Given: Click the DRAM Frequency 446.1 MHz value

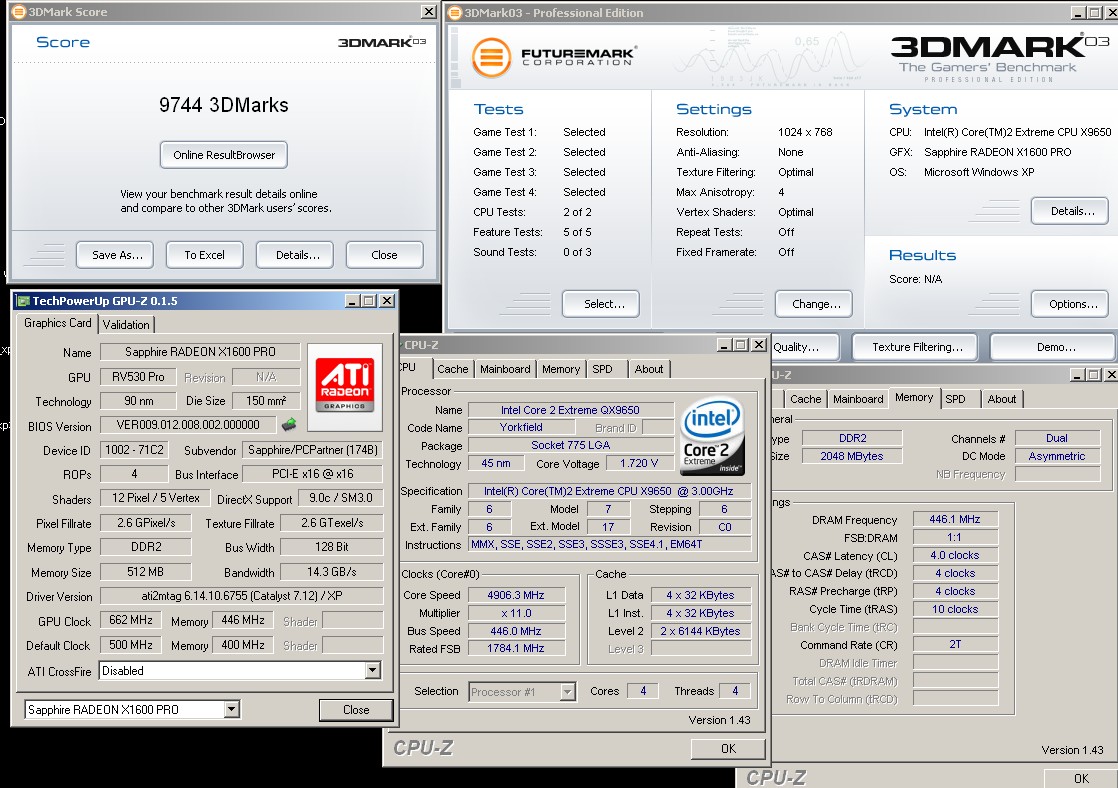Looking at the screenshot, I should tap(955, 519).
